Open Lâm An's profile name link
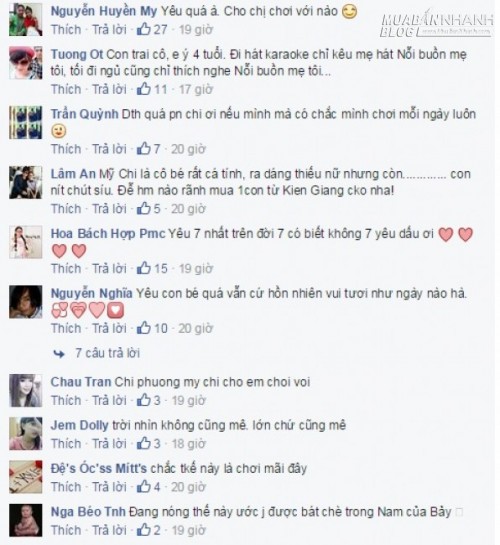Viewport: 500px width, 545px height. click(73, 174)
